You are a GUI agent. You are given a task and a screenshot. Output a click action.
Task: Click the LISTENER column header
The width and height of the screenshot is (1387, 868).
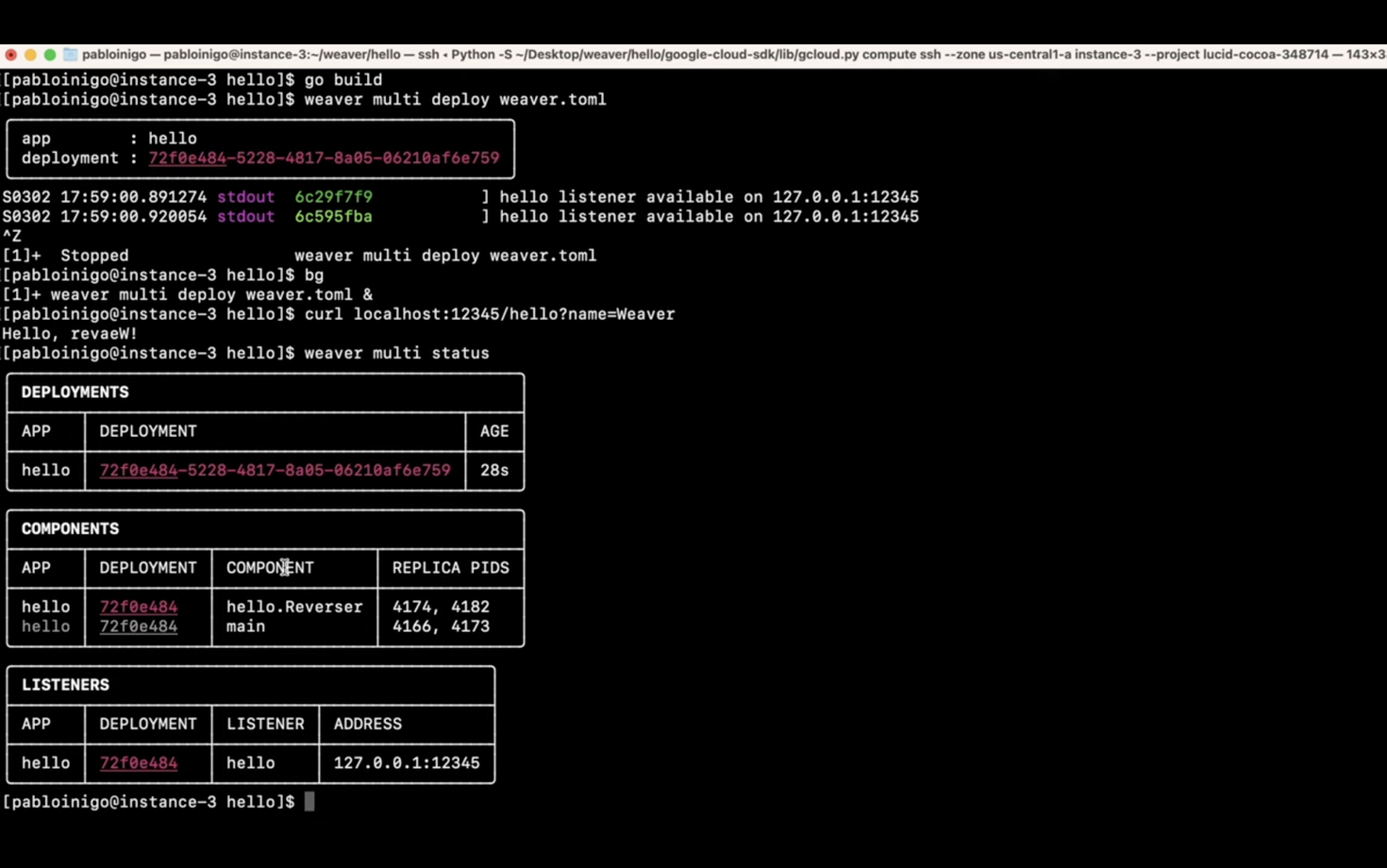[x=265, y=724]
